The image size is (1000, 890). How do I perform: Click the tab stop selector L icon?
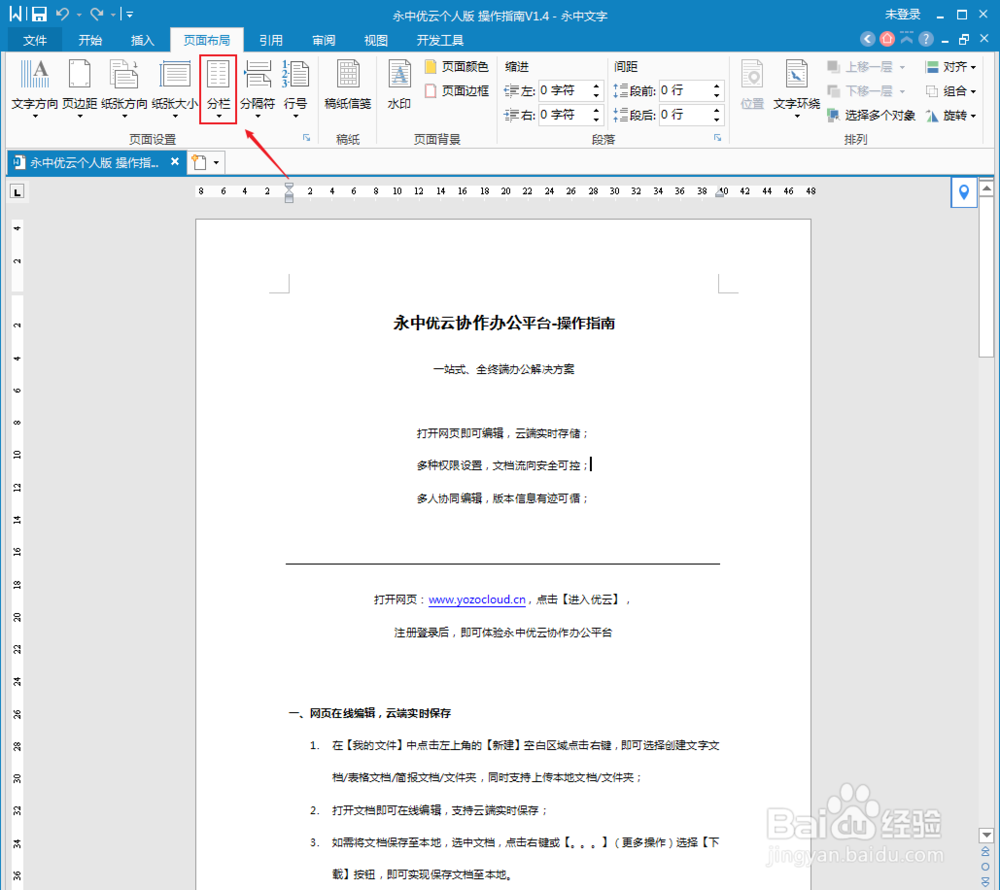(17, 191)
